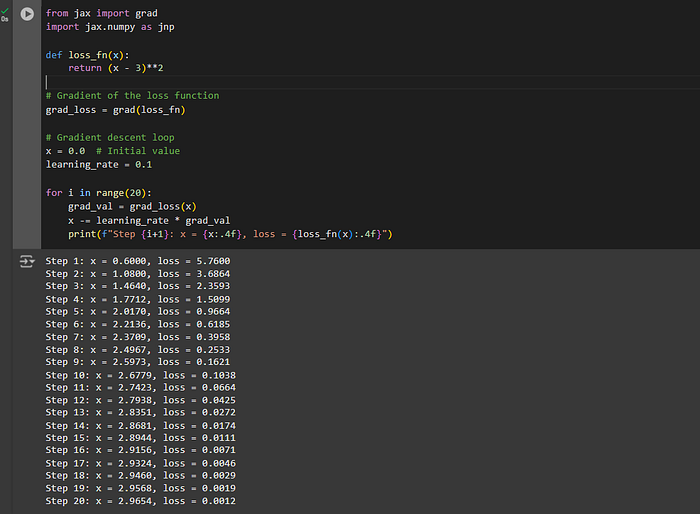Click the 'return (x - 3)**2' line
The width and height of the screenshot is (700, 514).
pos(116,68)
